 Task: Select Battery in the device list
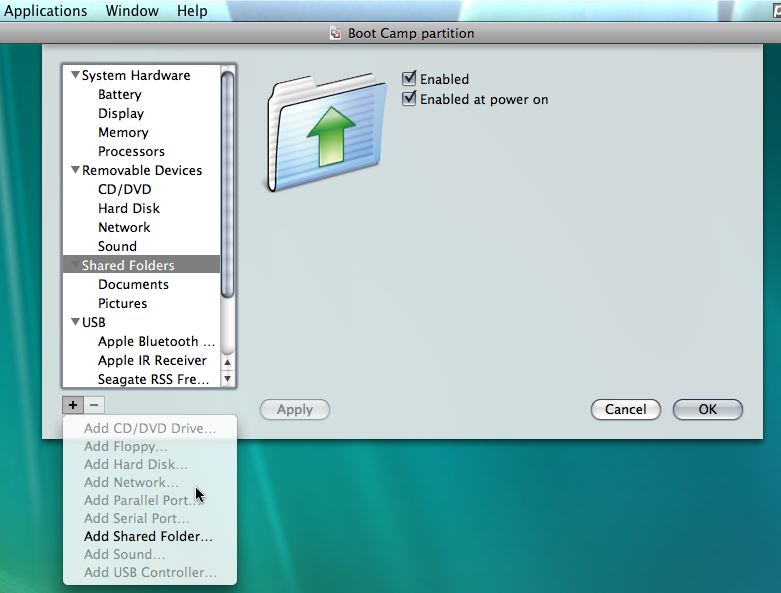(141, 94)
